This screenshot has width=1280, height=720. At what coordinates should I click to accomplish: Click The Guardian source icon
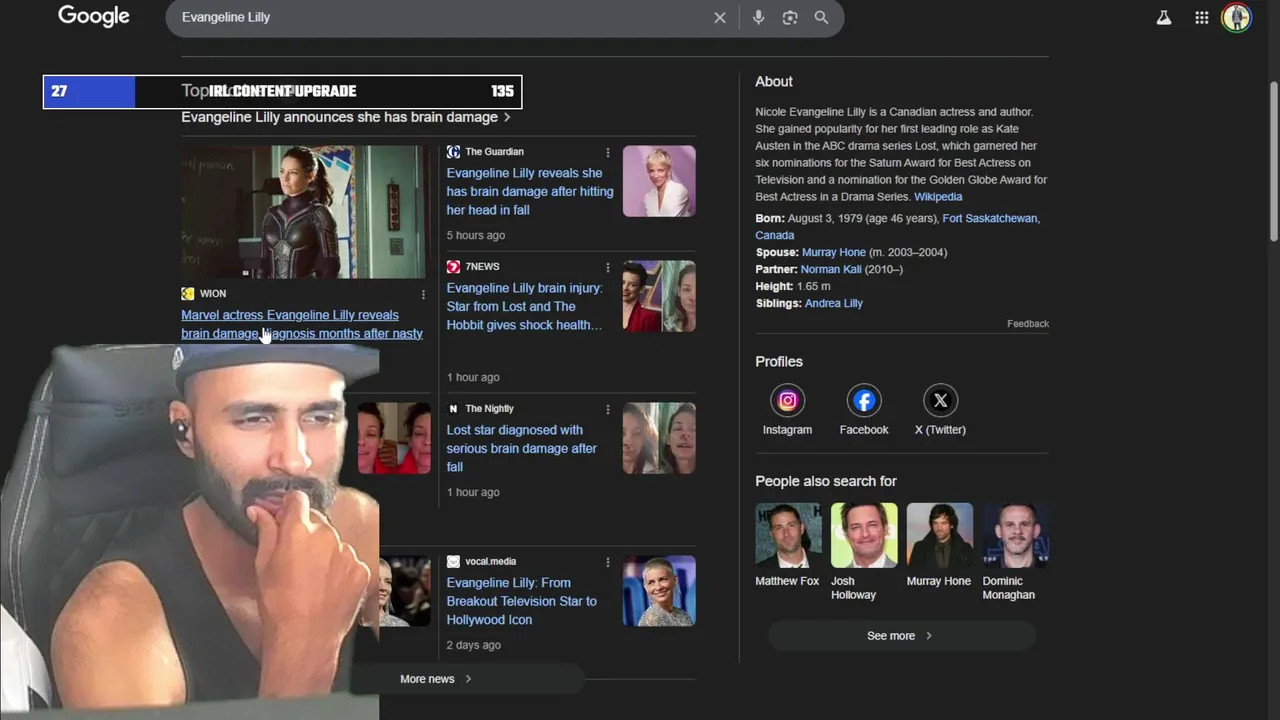pos(453,152)
